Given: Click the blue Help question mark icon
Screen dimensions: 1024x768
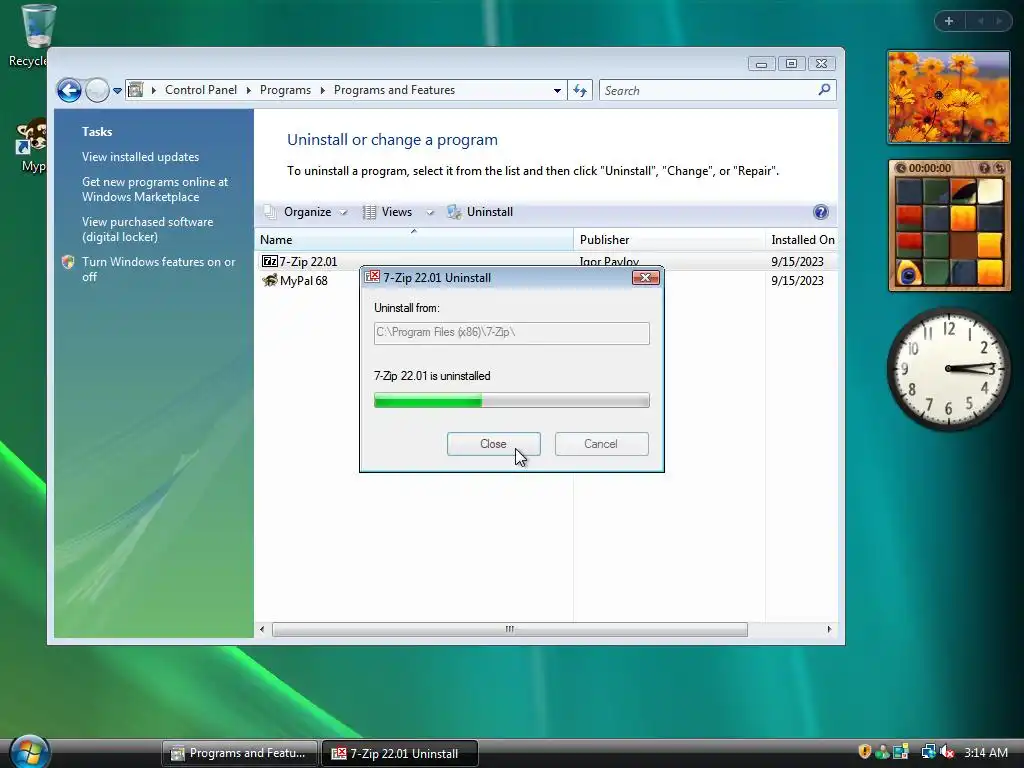Looking at the screenshot, I should tap(821, 212).
